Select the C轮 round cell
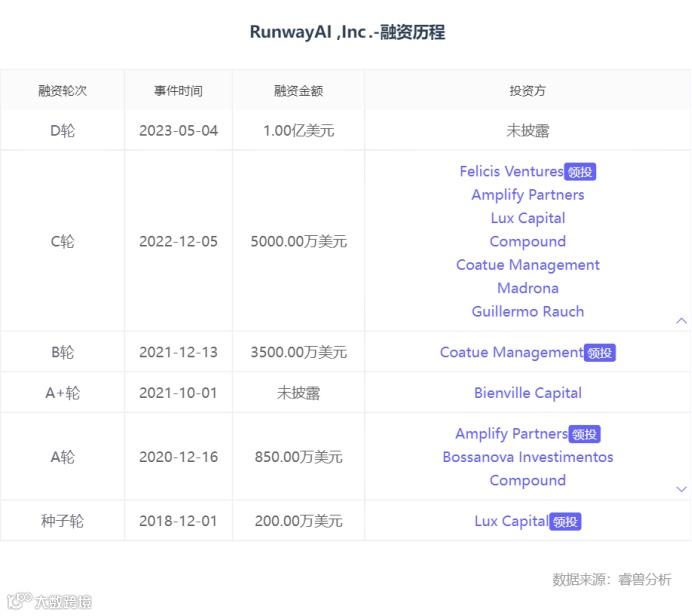The image size is (692, 616). (x=62, y=241)
